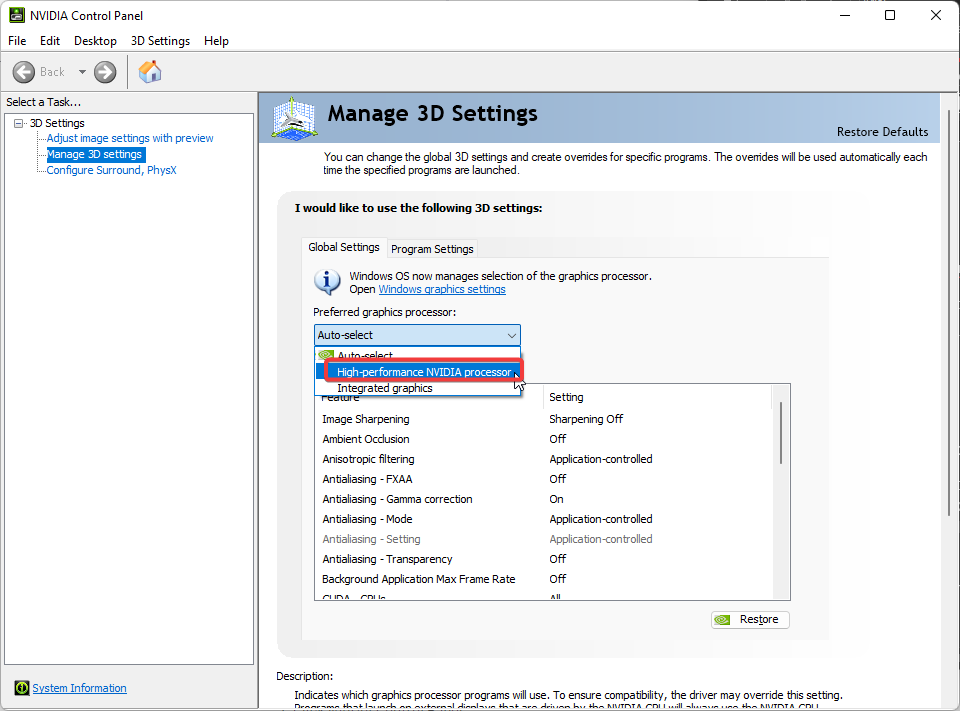960x711 pixels.
Task: Switch to Program Settings tab
Action: (432, 249)
